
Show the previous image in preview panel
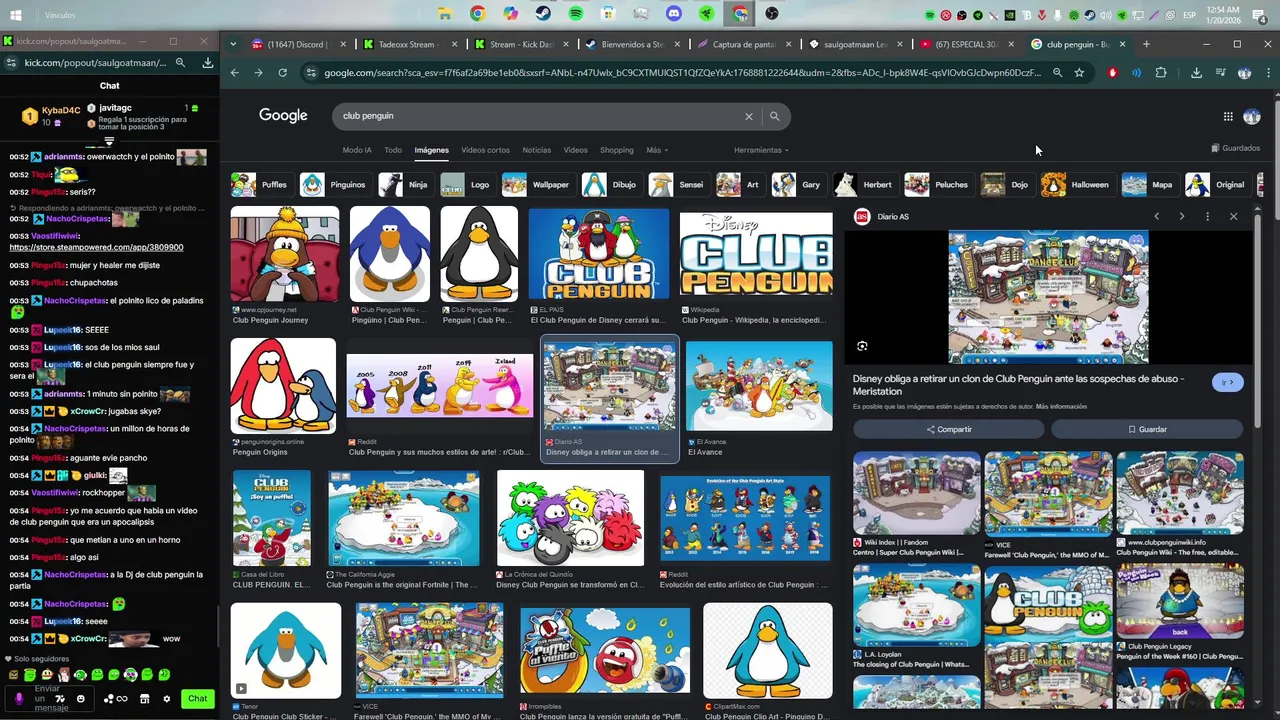pyautogui.click(x=1157, y=216)
